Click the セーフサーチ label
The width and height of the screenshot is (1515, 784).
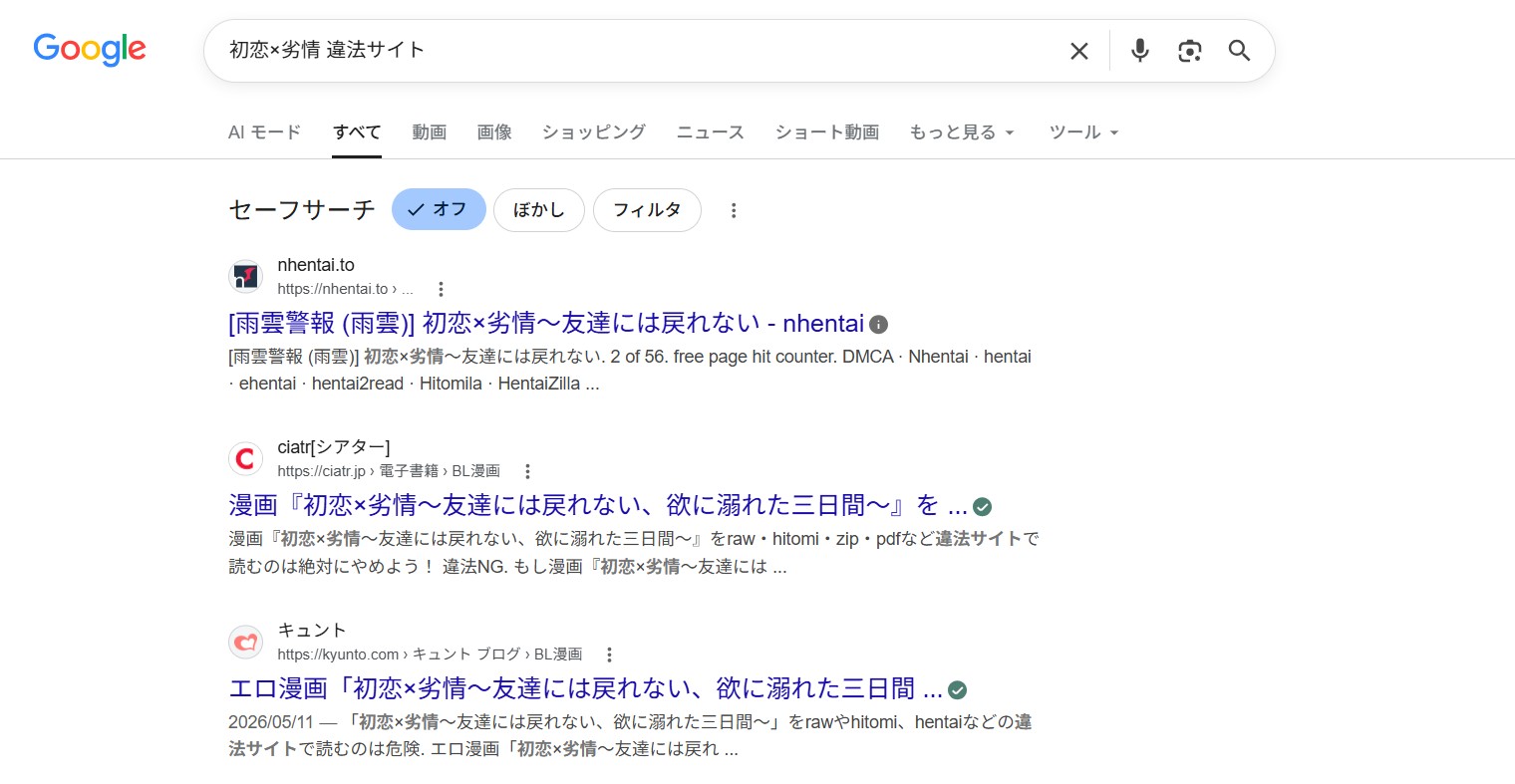[x=302, y=210]
